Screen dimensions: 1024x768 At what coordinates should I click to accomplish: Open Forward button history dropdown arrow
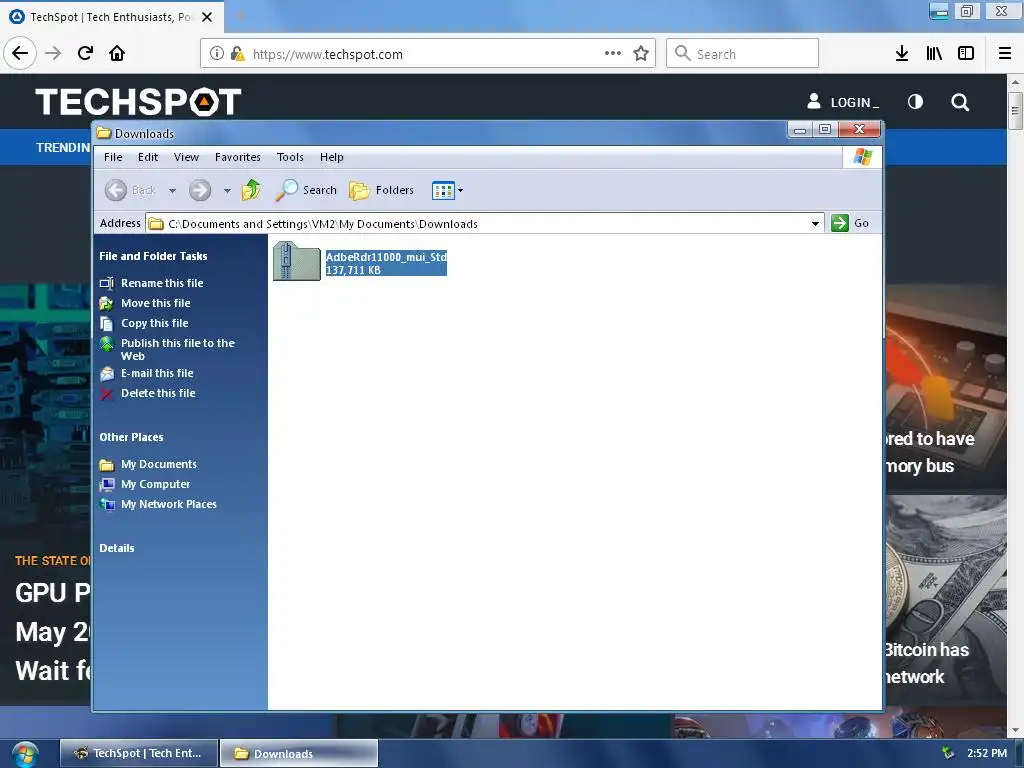227,191
